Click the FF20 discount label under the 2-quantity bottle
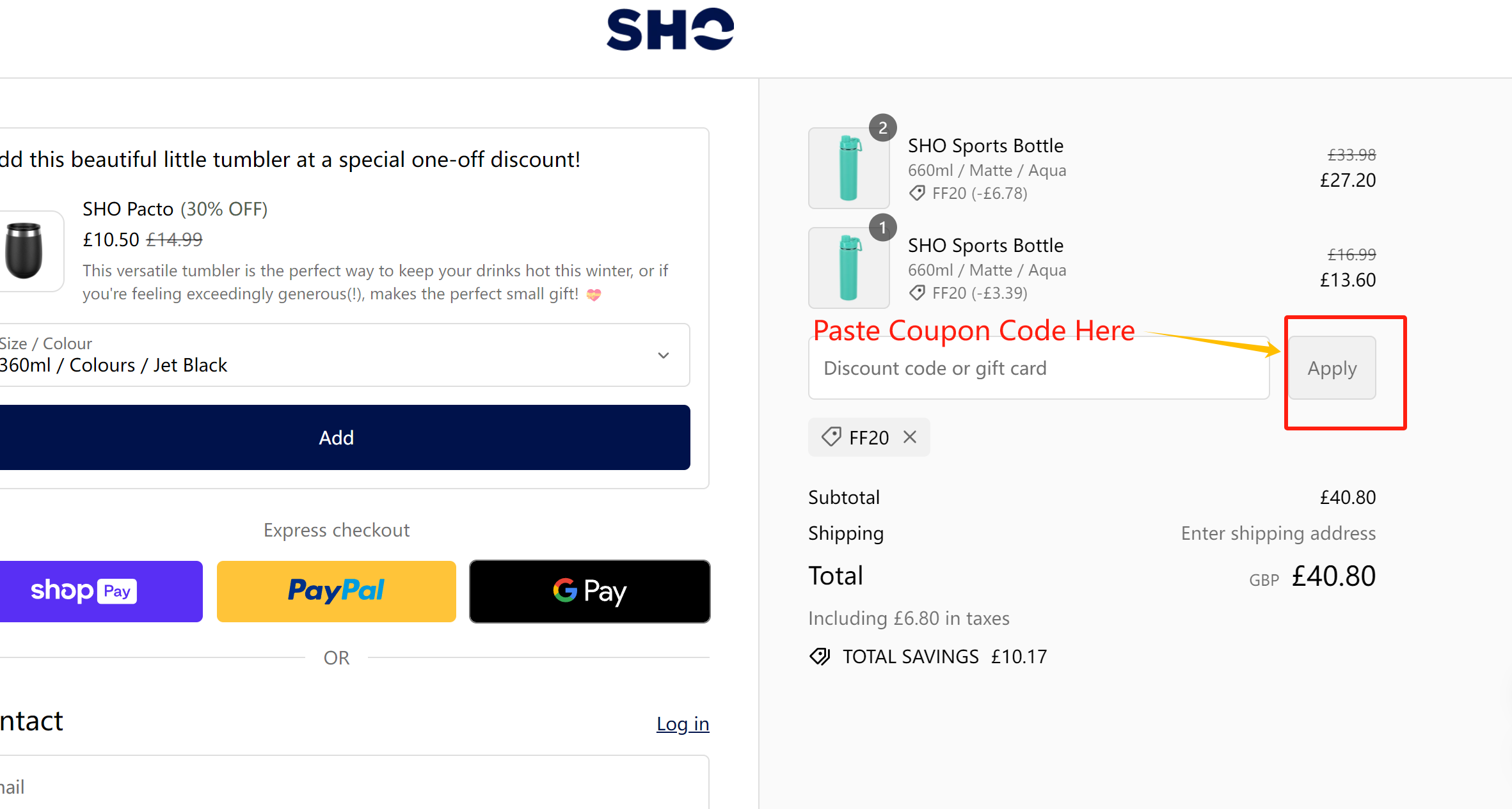The width and height of the screenshot is (1512, 809). 967,193
